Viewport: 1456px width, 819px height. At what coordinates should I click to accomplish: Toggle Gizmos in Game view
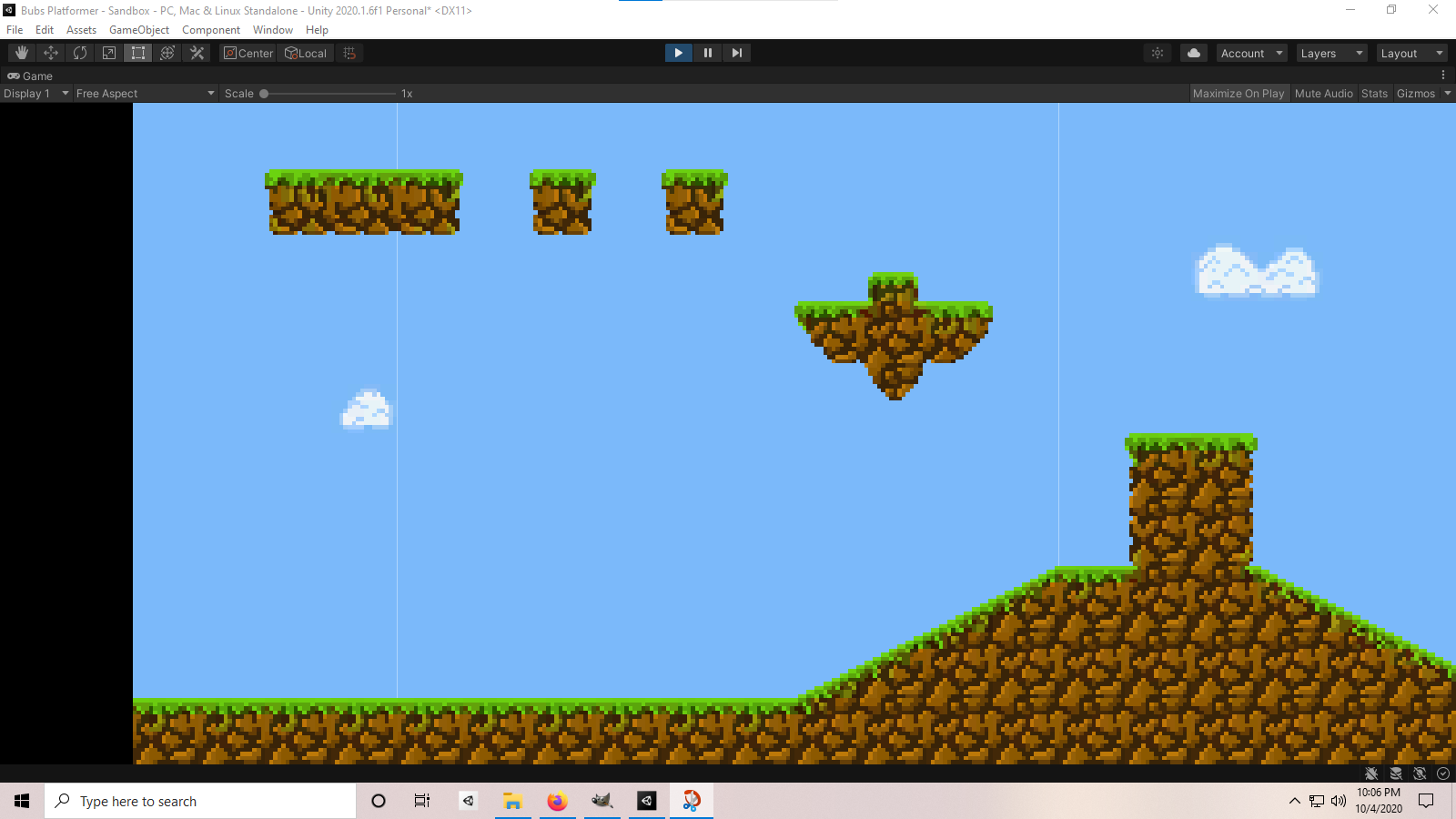(x=1416, y=93)
